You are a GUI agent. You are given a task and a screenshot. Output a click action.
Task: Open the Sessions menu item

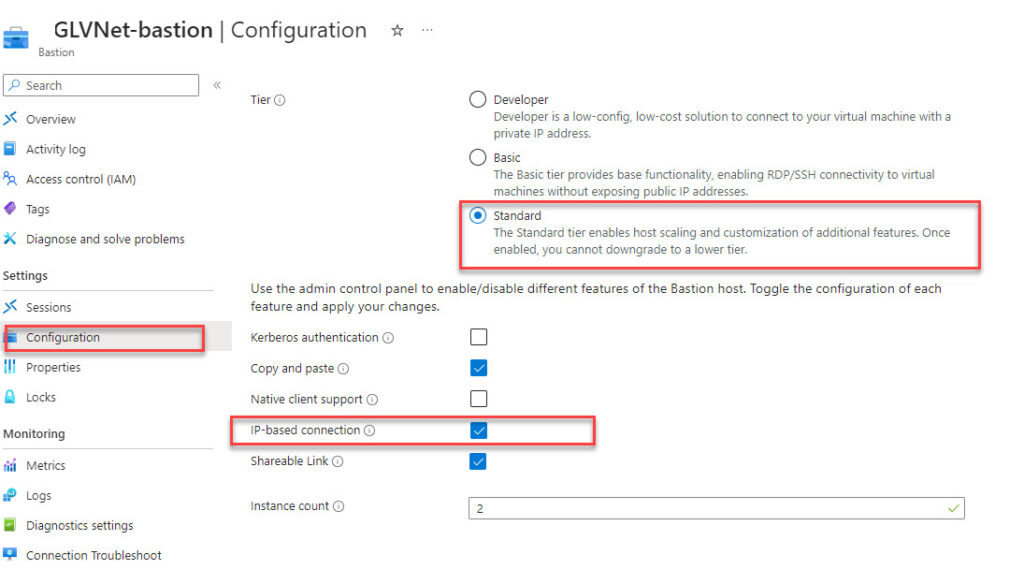[x=48, y=307]
